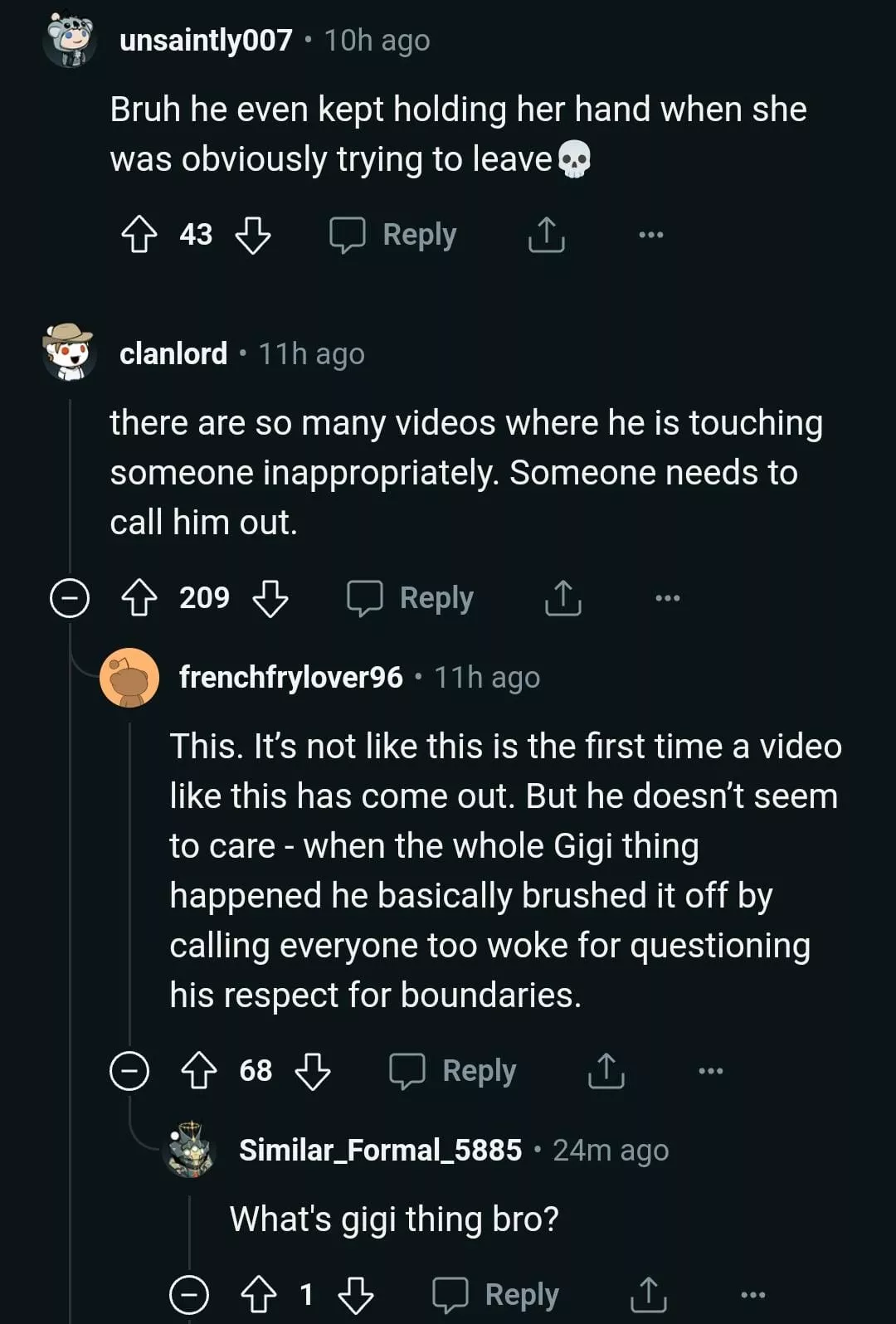Screen dimensions: 896x1324
Task: View unsaintly007's avatar
Action: point(70,39)
